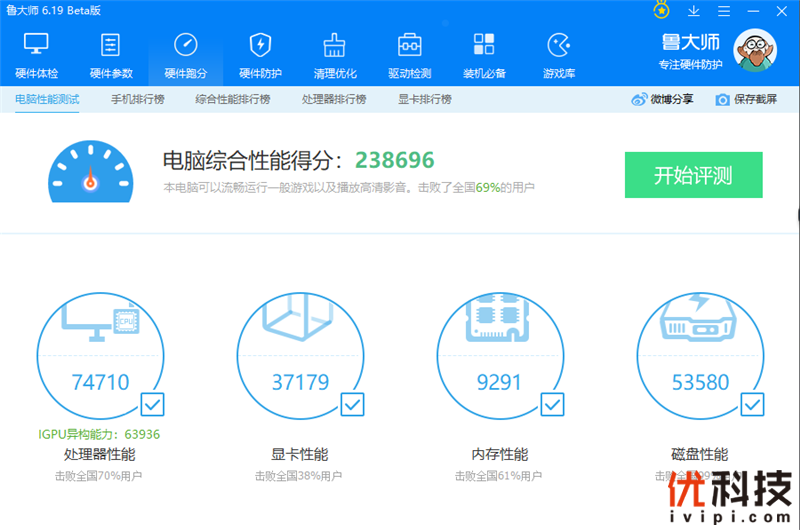Switch to 显卡排行榜 tab
800x530 pixels.
point(424,99)
